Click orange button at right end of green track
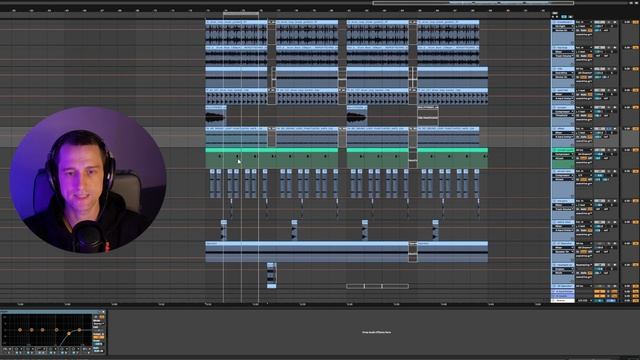Screen dimensions: 640x360 coord(636,150)
